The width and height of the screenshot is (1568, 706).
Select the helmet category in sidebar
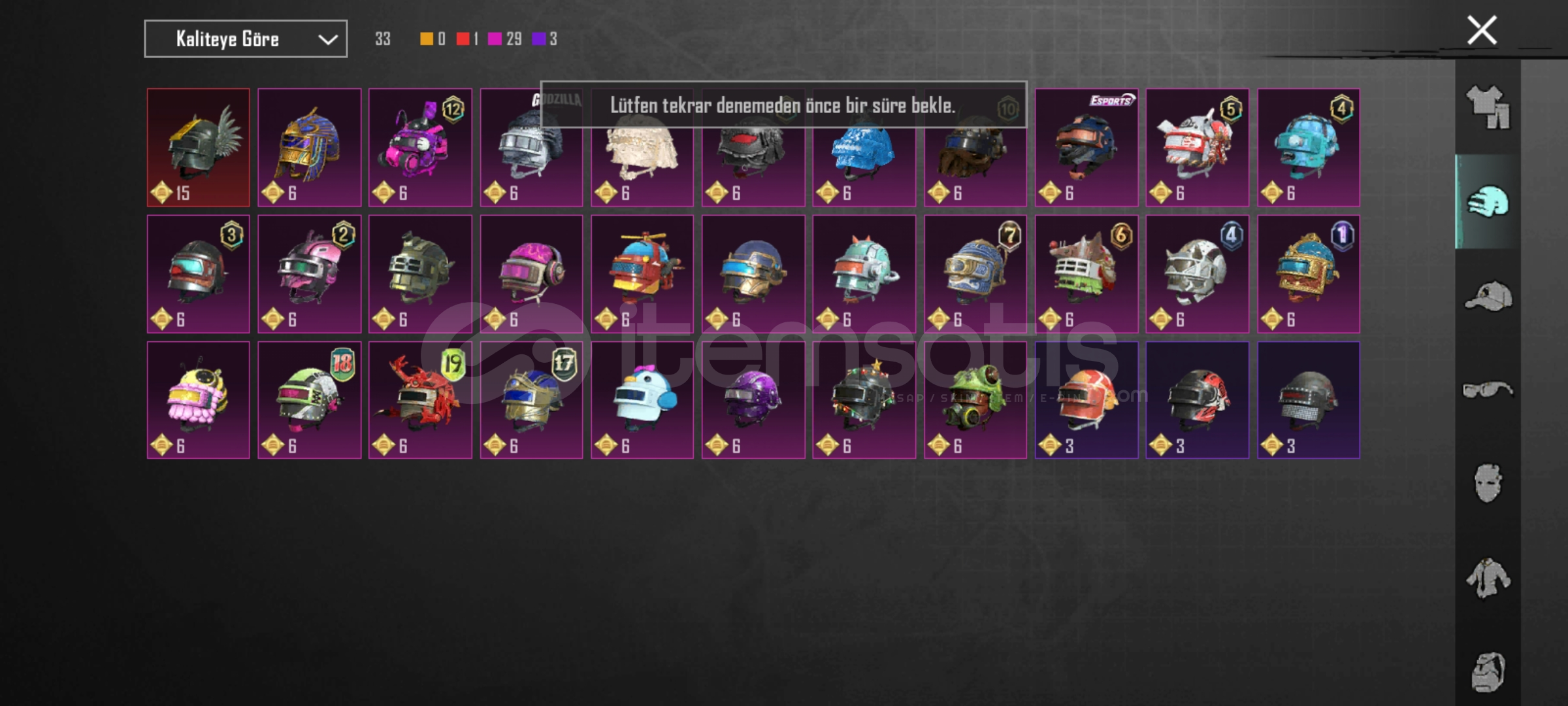tap(1488, 201)
